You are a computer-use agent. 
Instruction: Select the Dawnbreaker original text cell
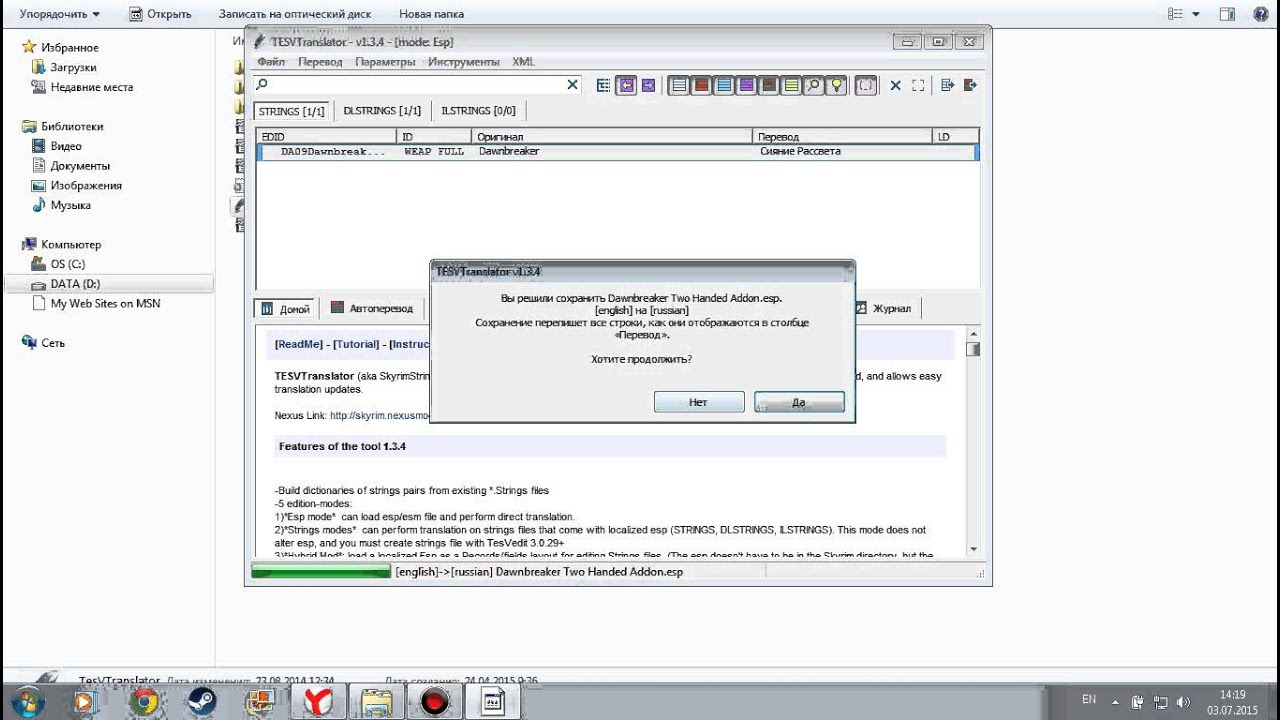click(x=613, y=152)
